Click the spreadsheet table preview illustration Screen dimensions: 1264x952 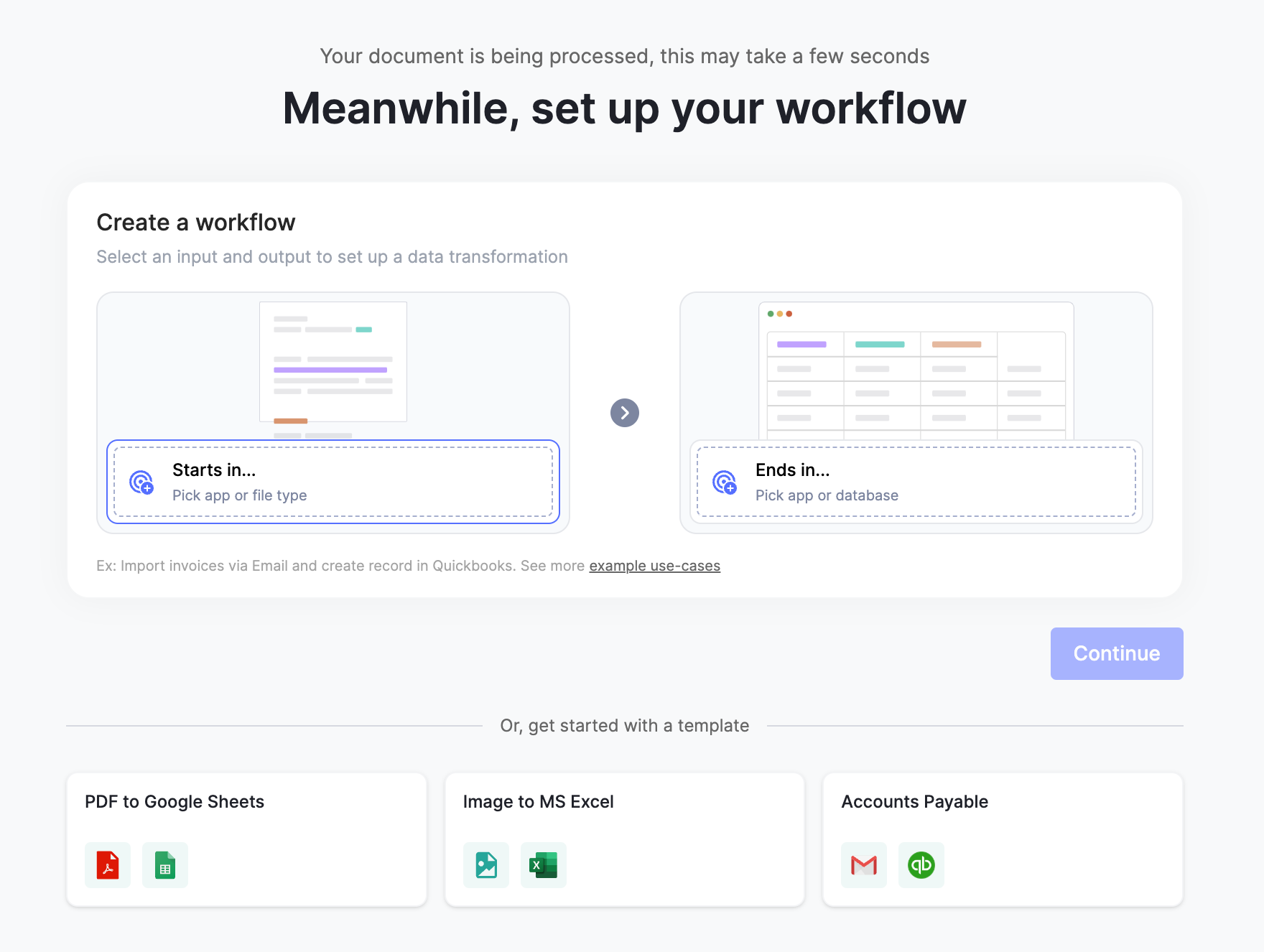(916, 371)
